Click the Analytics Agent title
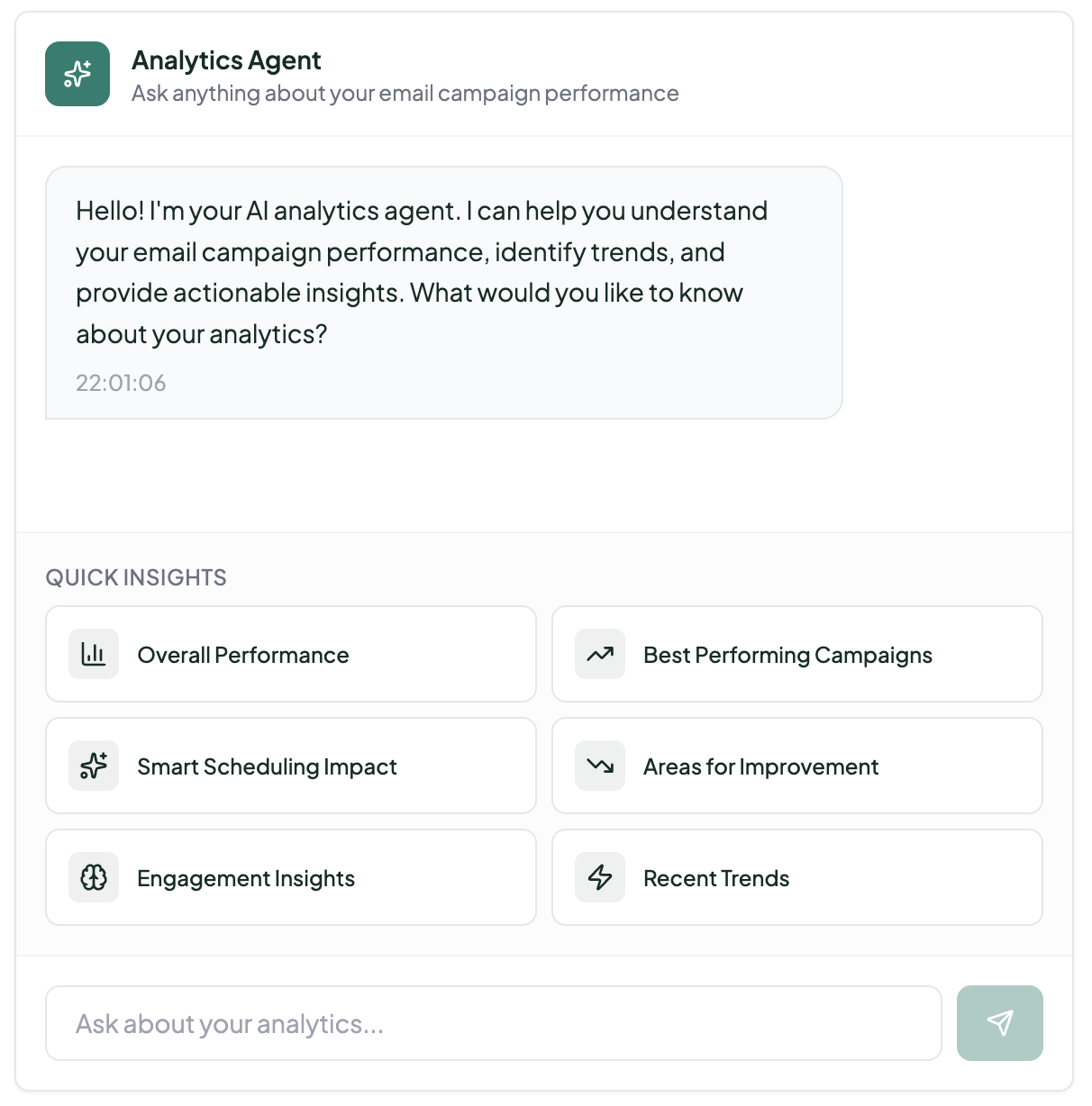 coord(226,60)
